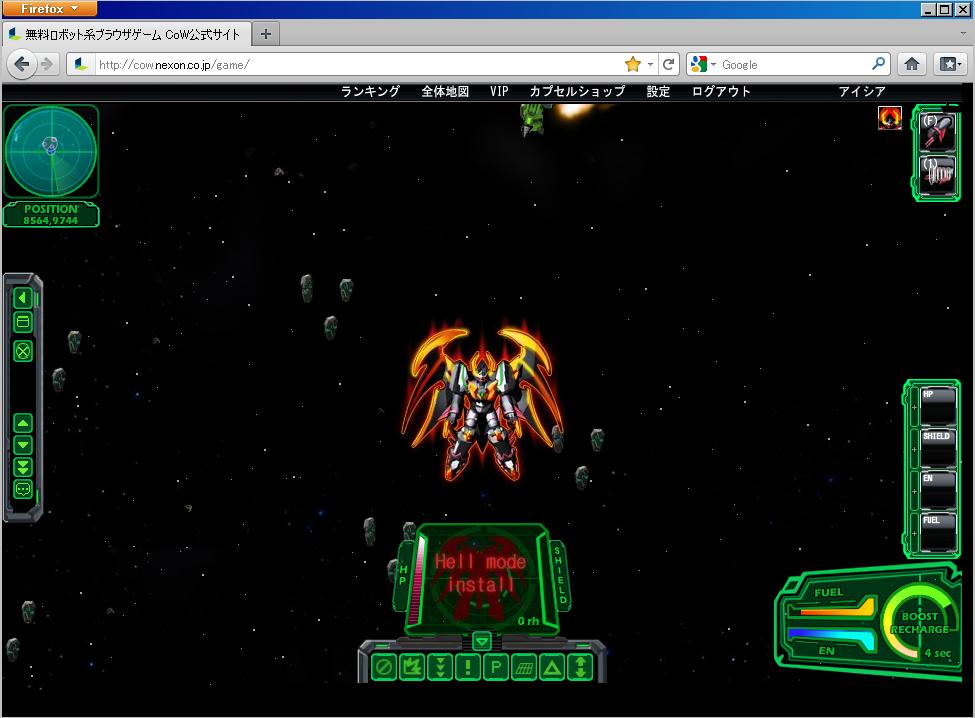Viewport: 975px width, 718px height.
Task: Click the grid panel icon in bottom bar
Action: pyautogui.click(x=524, y=668)
